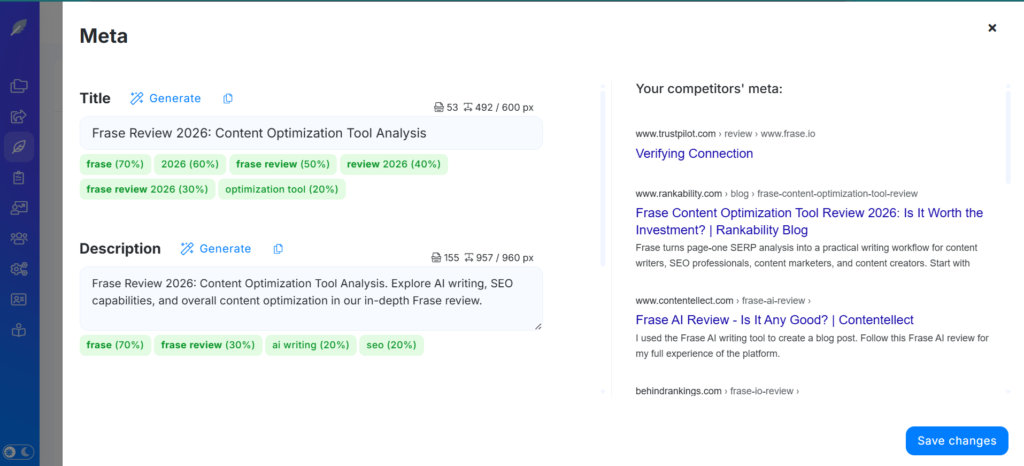Click the 'frase review 2026 (30%)' tag
Screen dimensions: 1024x466
(x=147, y=189)
